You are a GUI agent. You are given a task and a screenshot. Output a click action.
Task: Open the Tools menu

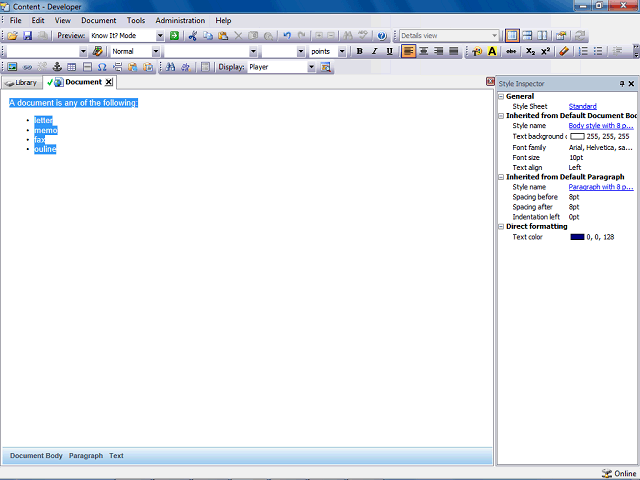pyautogui.click(x=136, y=20)
